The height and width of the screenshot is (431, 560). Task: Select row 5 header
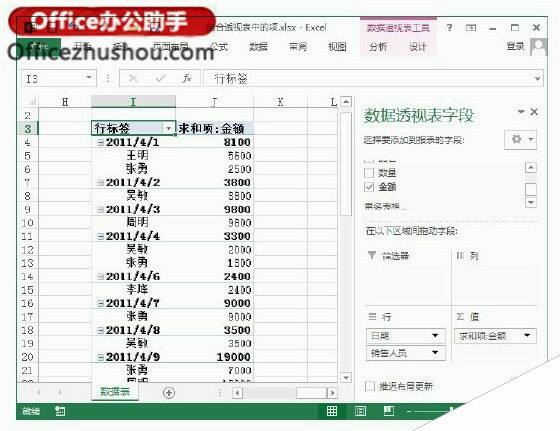[x=28, y=156]
